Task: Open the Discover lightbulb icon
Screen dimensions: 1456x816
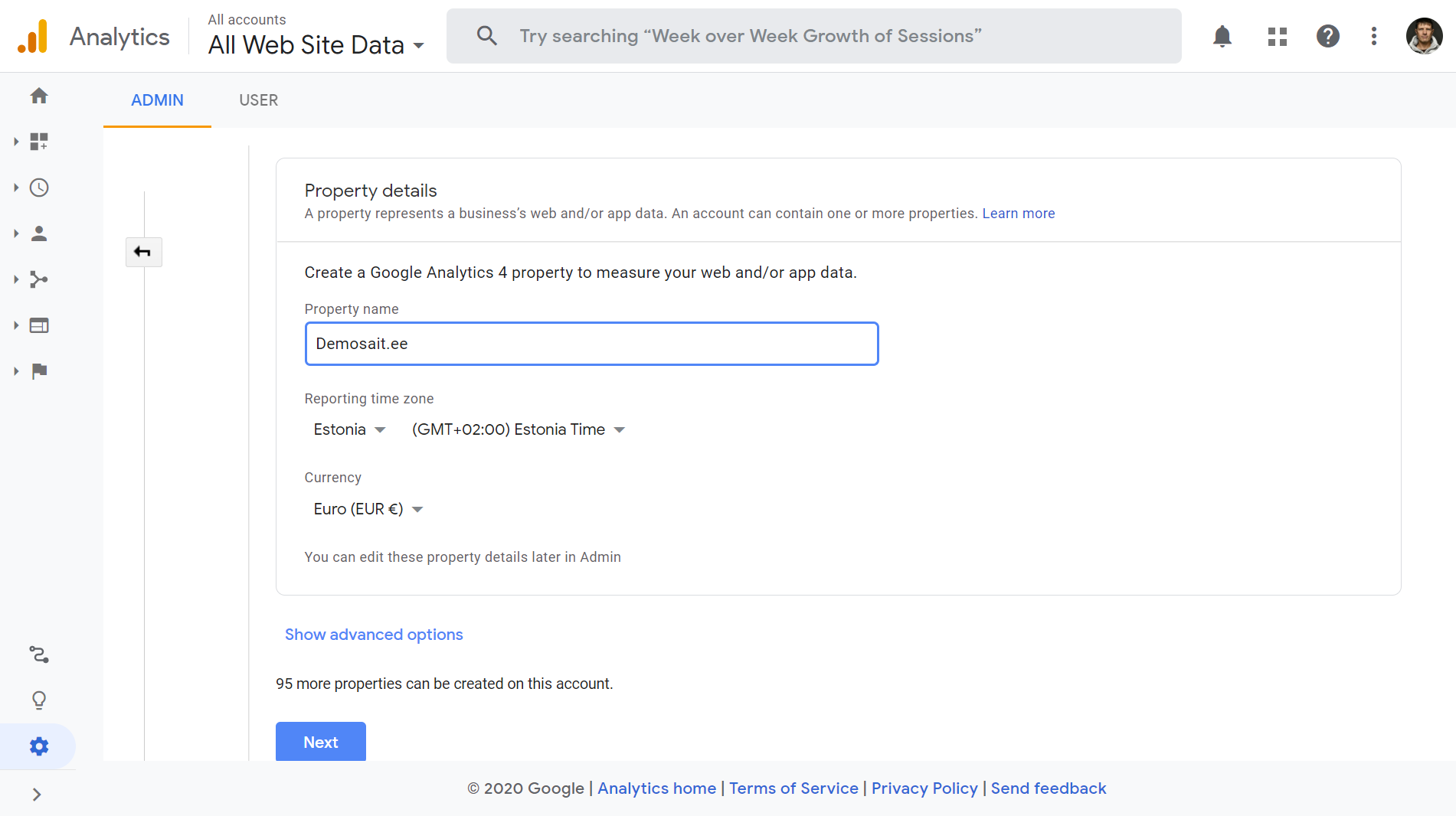Action: point(39,700)
